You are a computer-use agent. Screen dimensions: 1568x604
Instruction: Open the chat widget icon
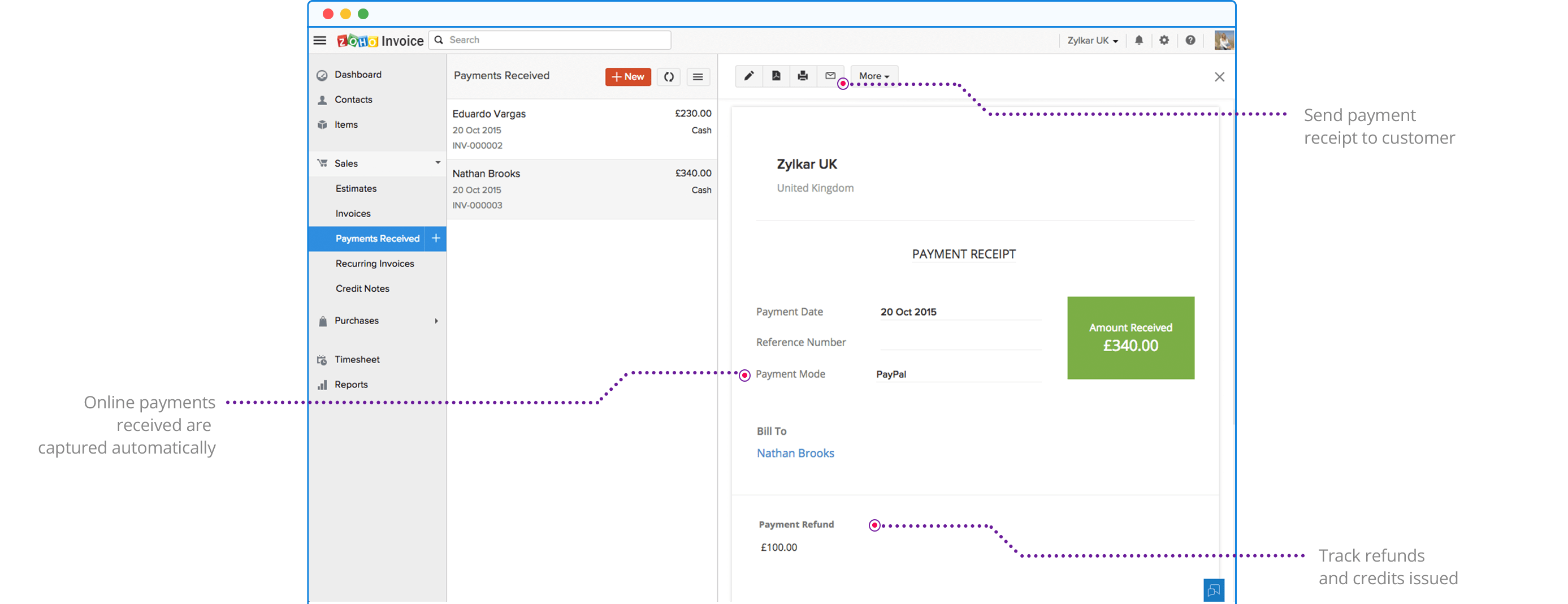1213,590
